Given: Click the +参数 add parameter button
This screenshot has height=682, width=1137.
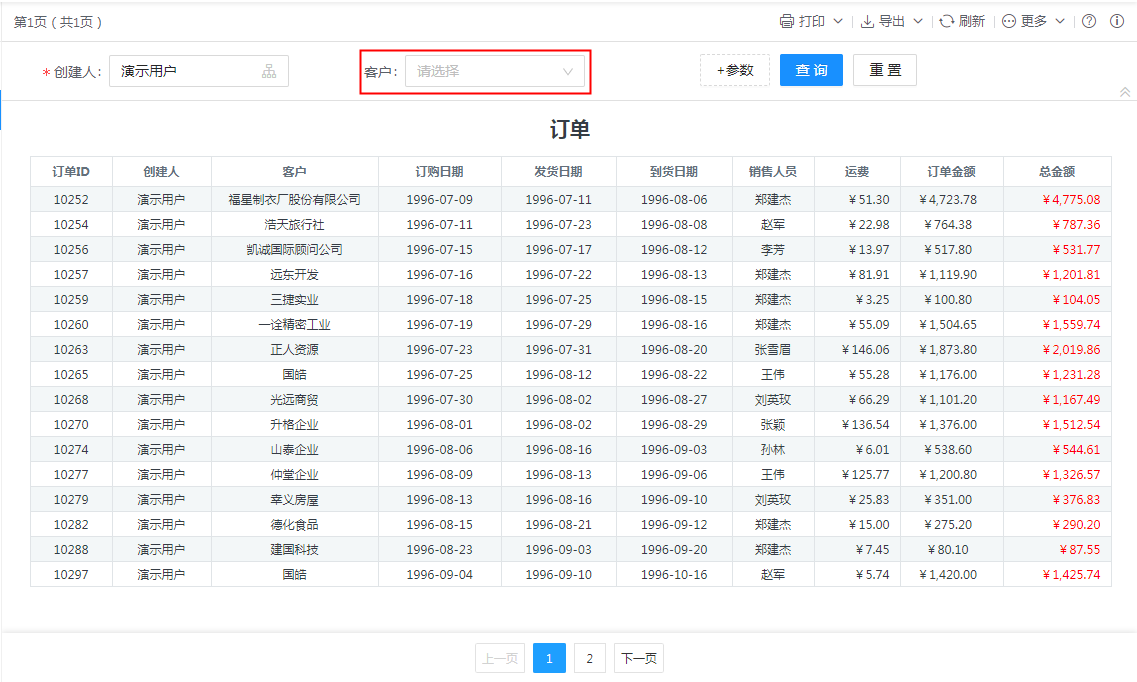Looking at the screenshot, I should (x=735, y=70).
